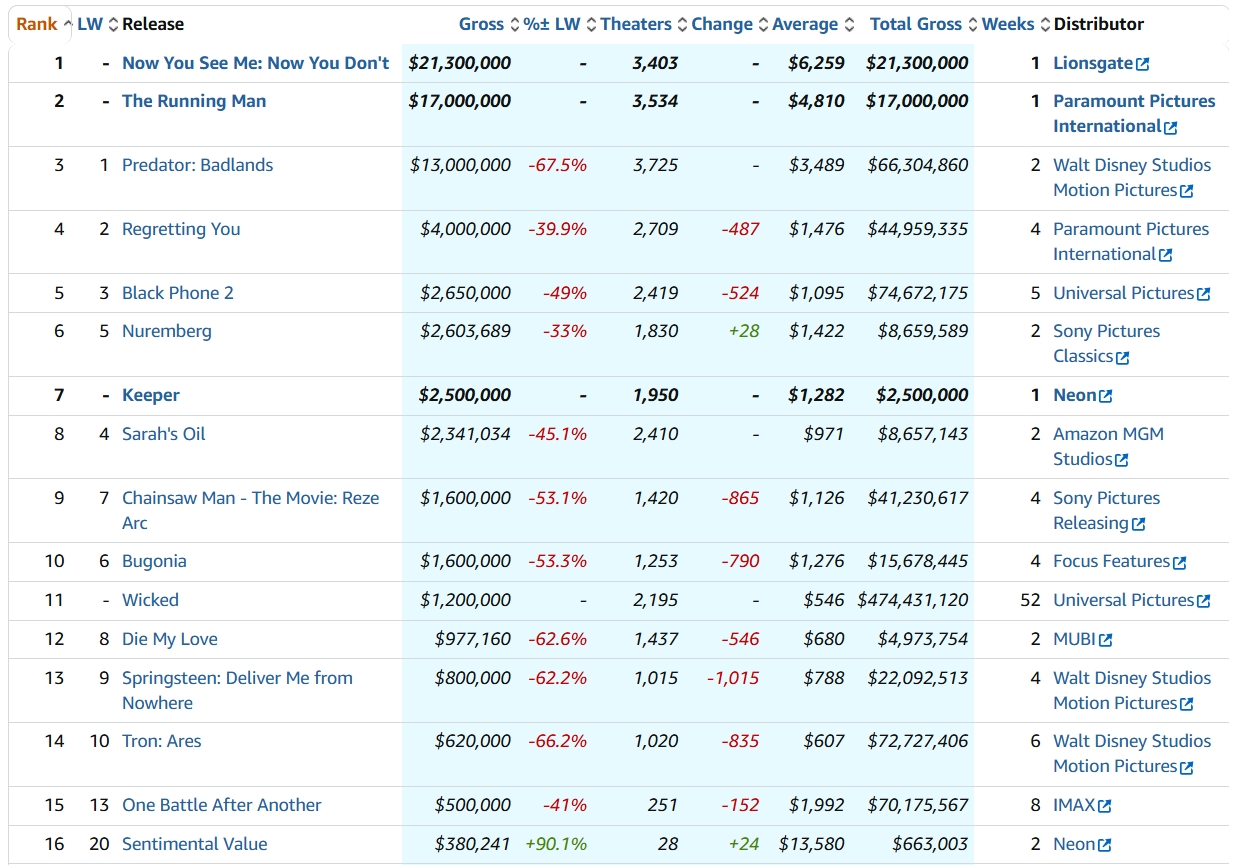Click external link icon beside IMAX
This screenshot has height=865, width=1241.
click(1105, 806)
